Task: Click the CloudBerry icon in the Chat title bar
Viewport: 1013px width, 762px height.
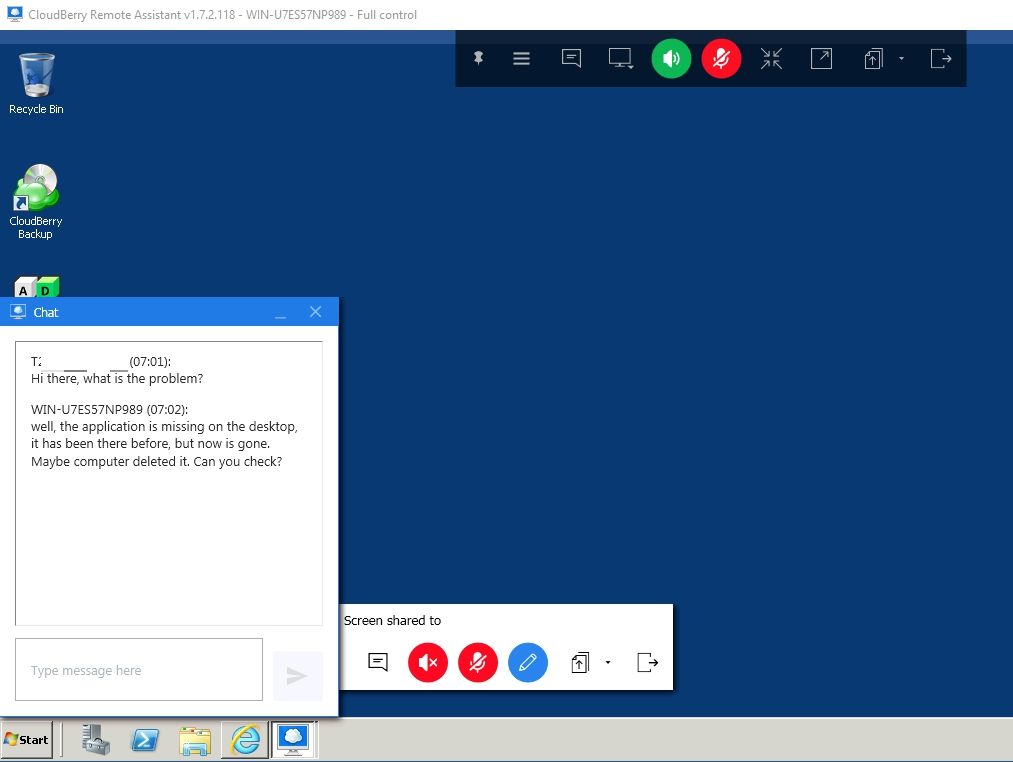Action: [18, 312]
